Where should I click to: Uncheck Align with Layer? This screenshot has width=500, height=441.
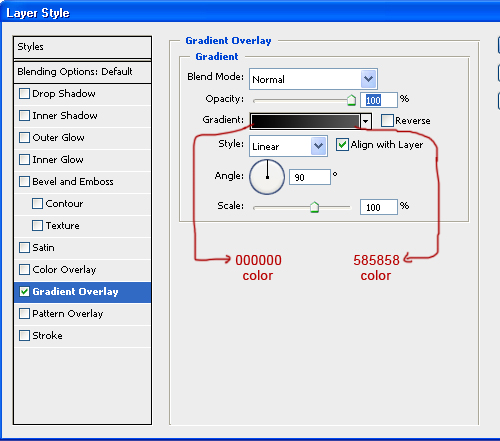click(342, 145)
